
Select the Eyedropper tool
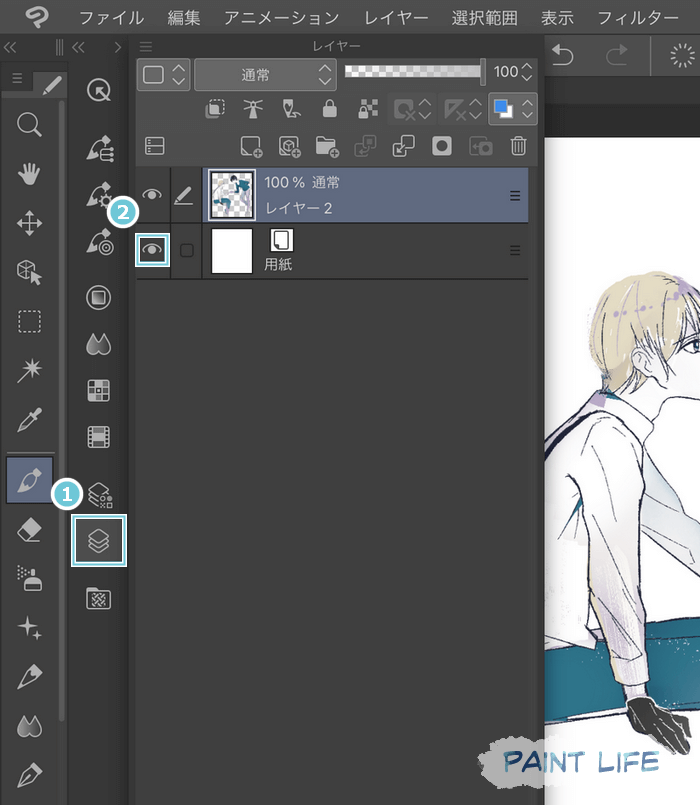29,419
